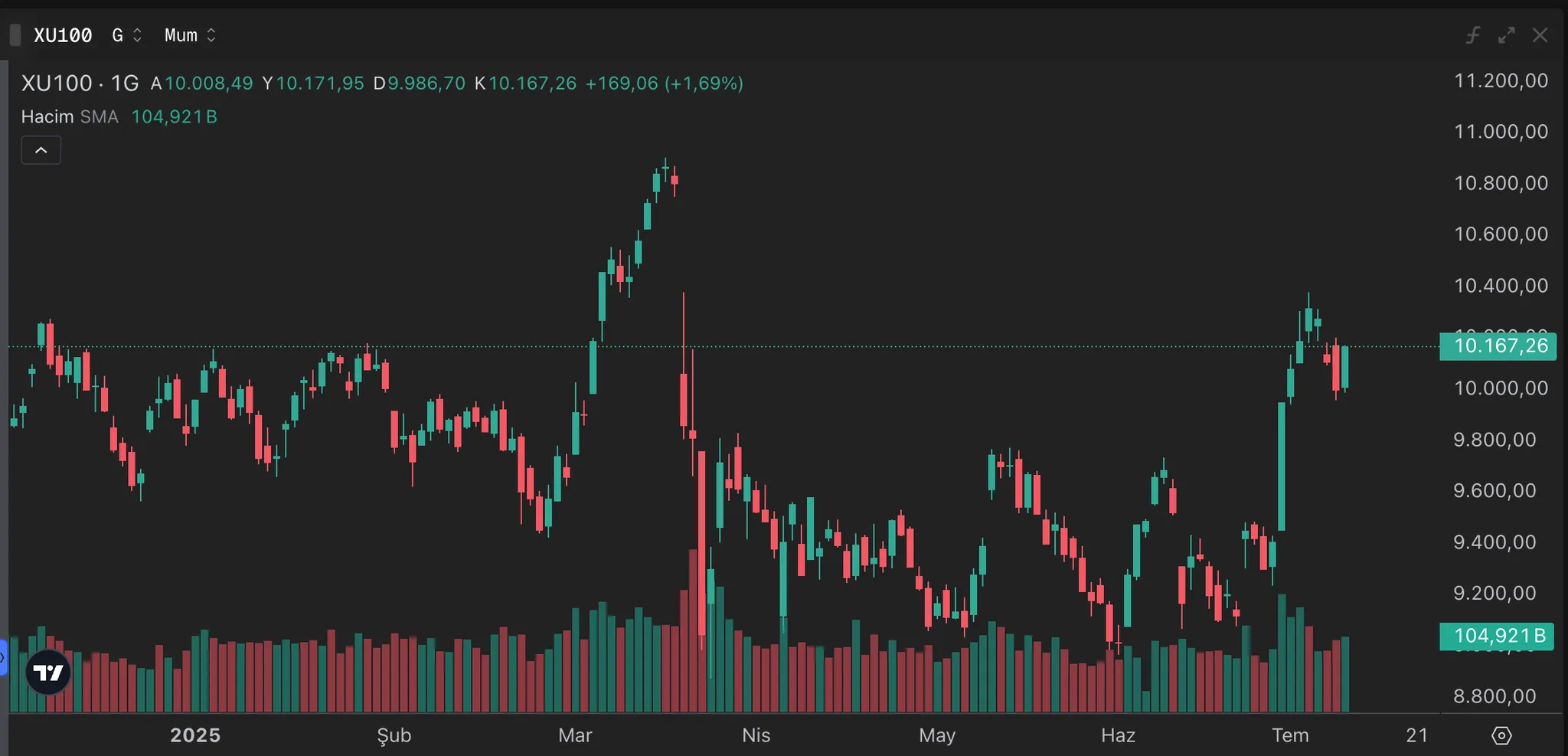Click the 10.000,00 price axis label
Viewport: 1568px width, 756px height.
pyautogui.click(x=1501, y=388)
